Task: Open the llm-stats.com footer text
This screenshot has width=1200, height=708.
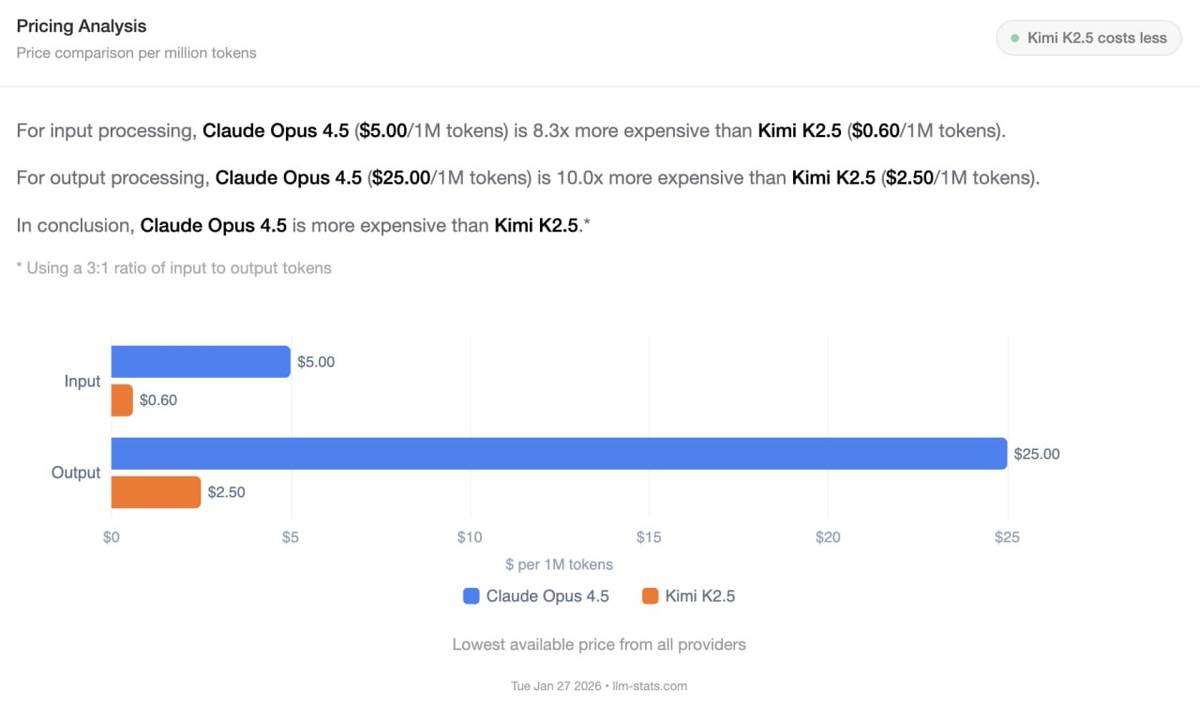Action: (x=651, y=686)
